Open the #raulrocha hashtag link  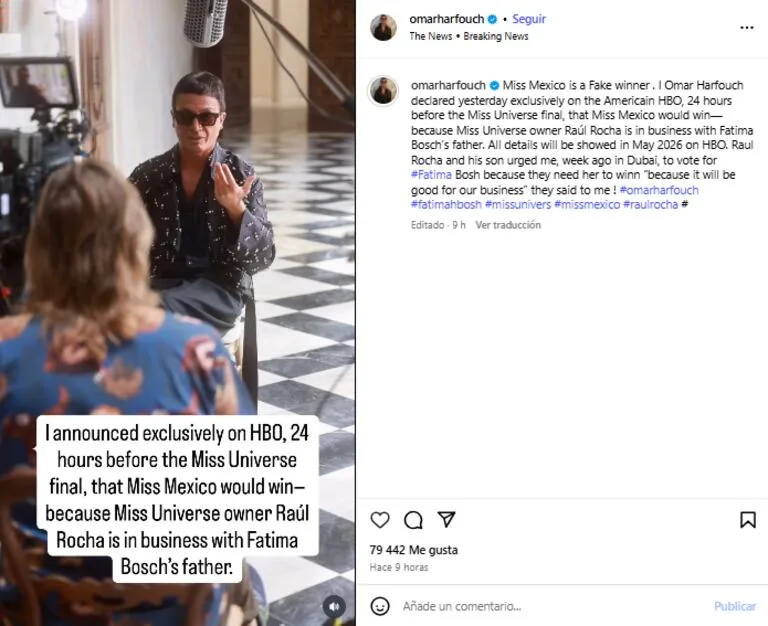click(650, 204)
